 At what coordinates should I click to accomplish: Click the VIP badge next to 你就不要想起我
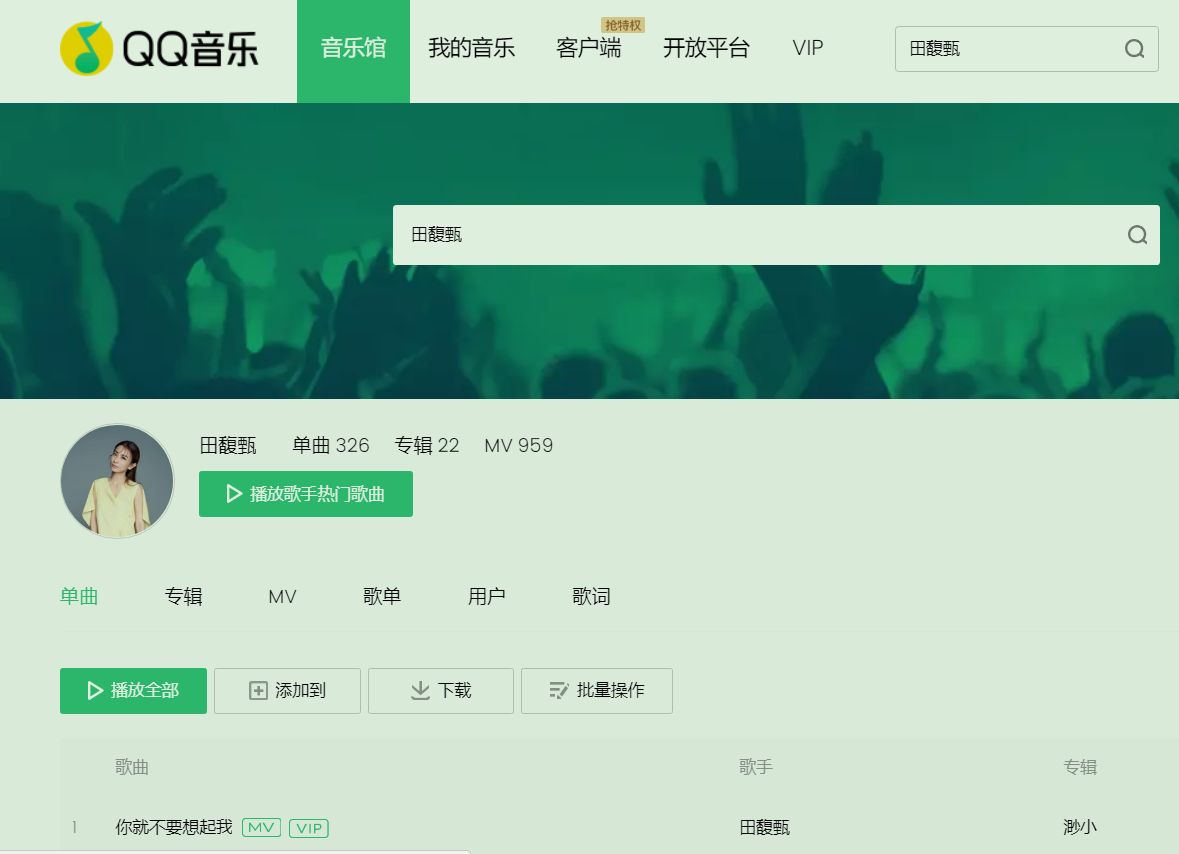pos(308,828)
